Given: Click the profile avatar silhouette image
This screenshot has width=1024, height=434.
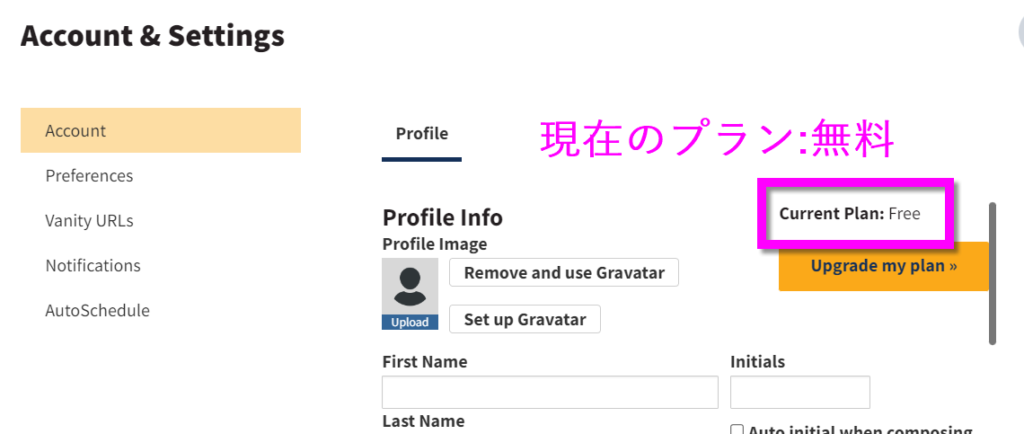Looking at the screenshot, I should point(409,287).
